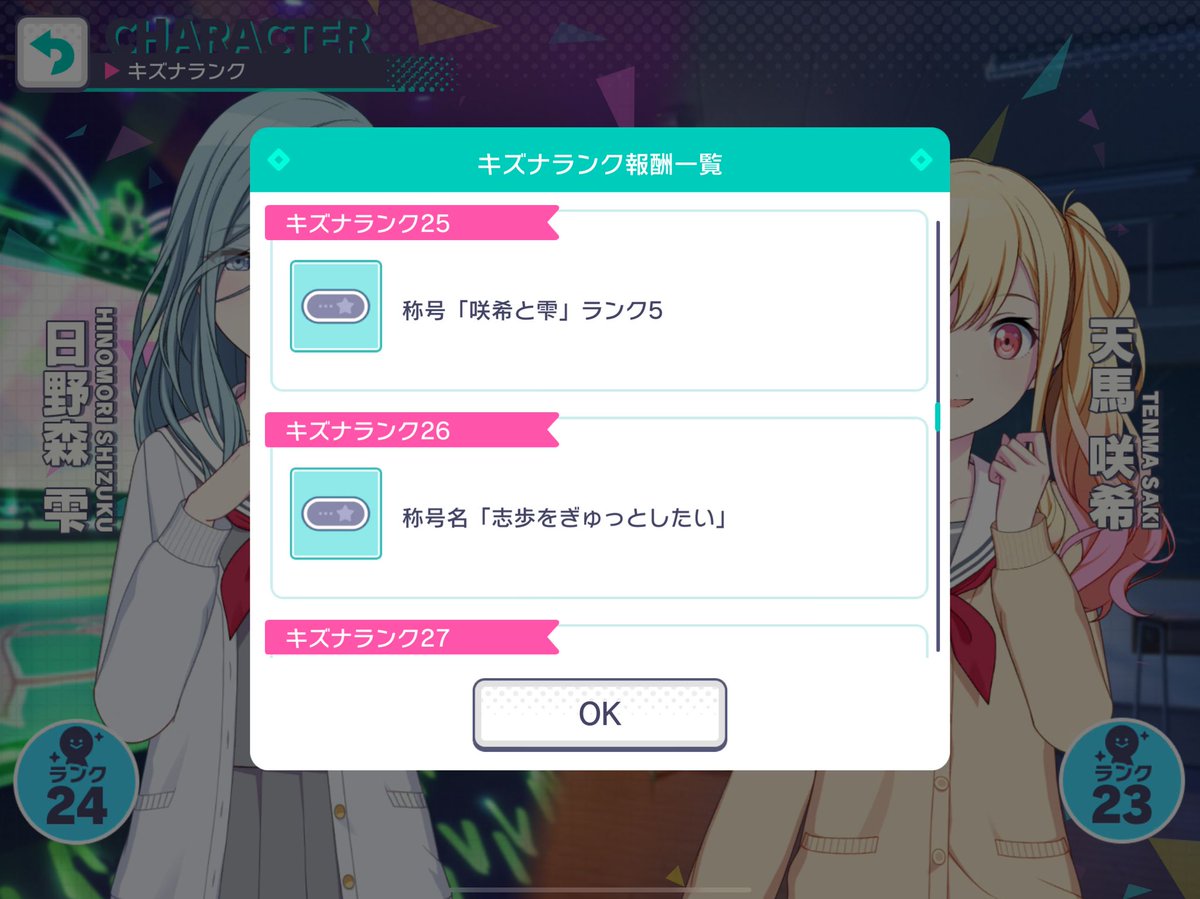Image resolution: width=1200 pixels, height=899 pixels.
Task: Click the CHARACTER screen heading
Action: (240, 39)
